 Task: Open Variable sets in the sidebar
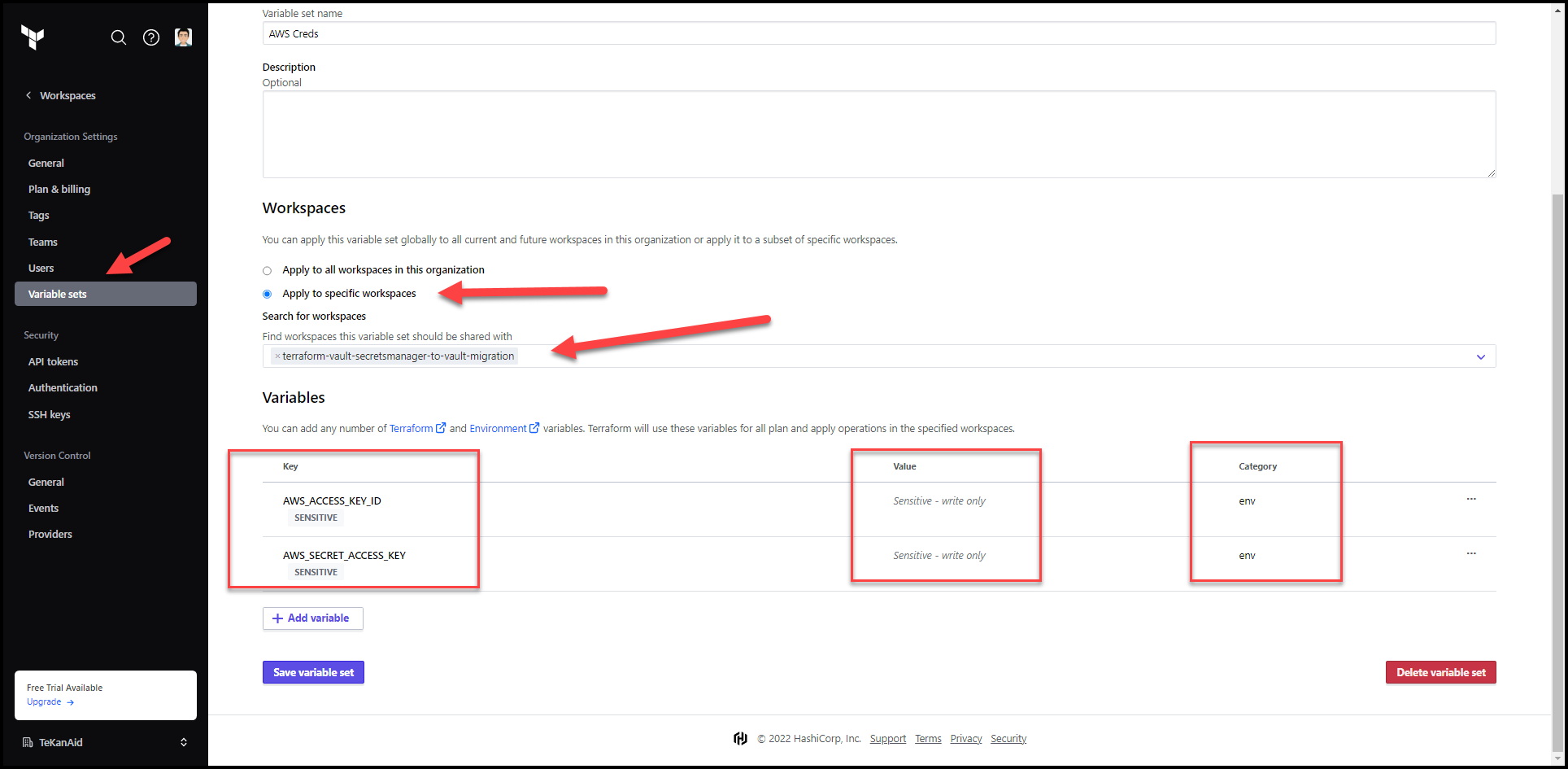click(x=57, y=294)
